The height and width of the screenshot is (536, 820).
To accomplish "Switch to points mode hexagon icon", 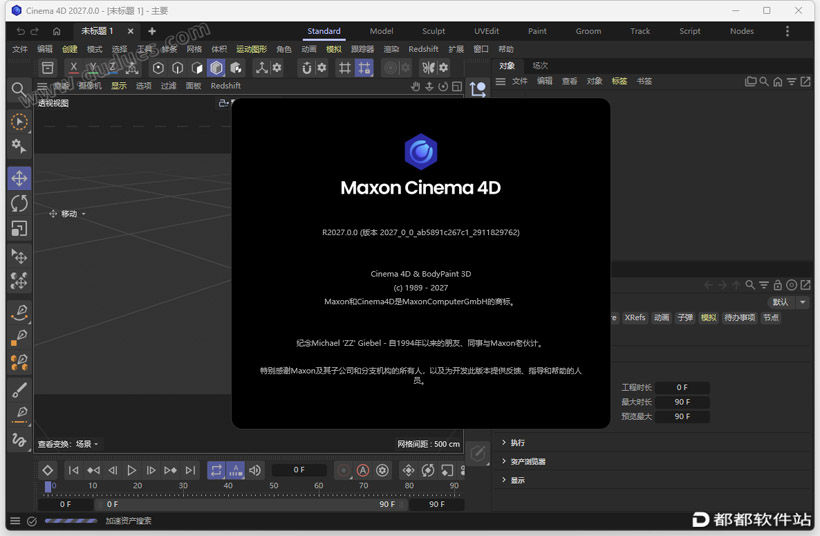I will (x=158, y=67).
